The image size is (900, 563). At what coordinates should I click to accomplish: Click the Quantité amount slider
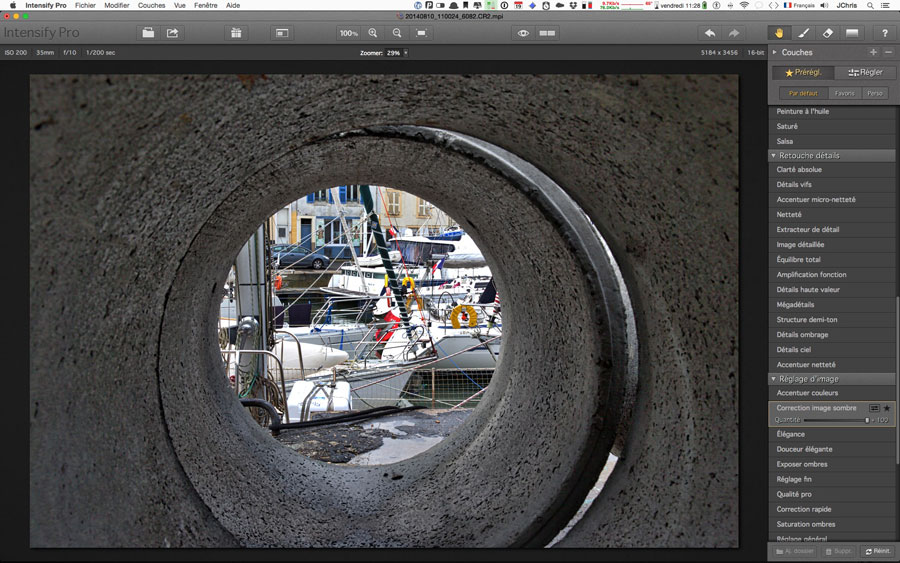tap(836, 420)
